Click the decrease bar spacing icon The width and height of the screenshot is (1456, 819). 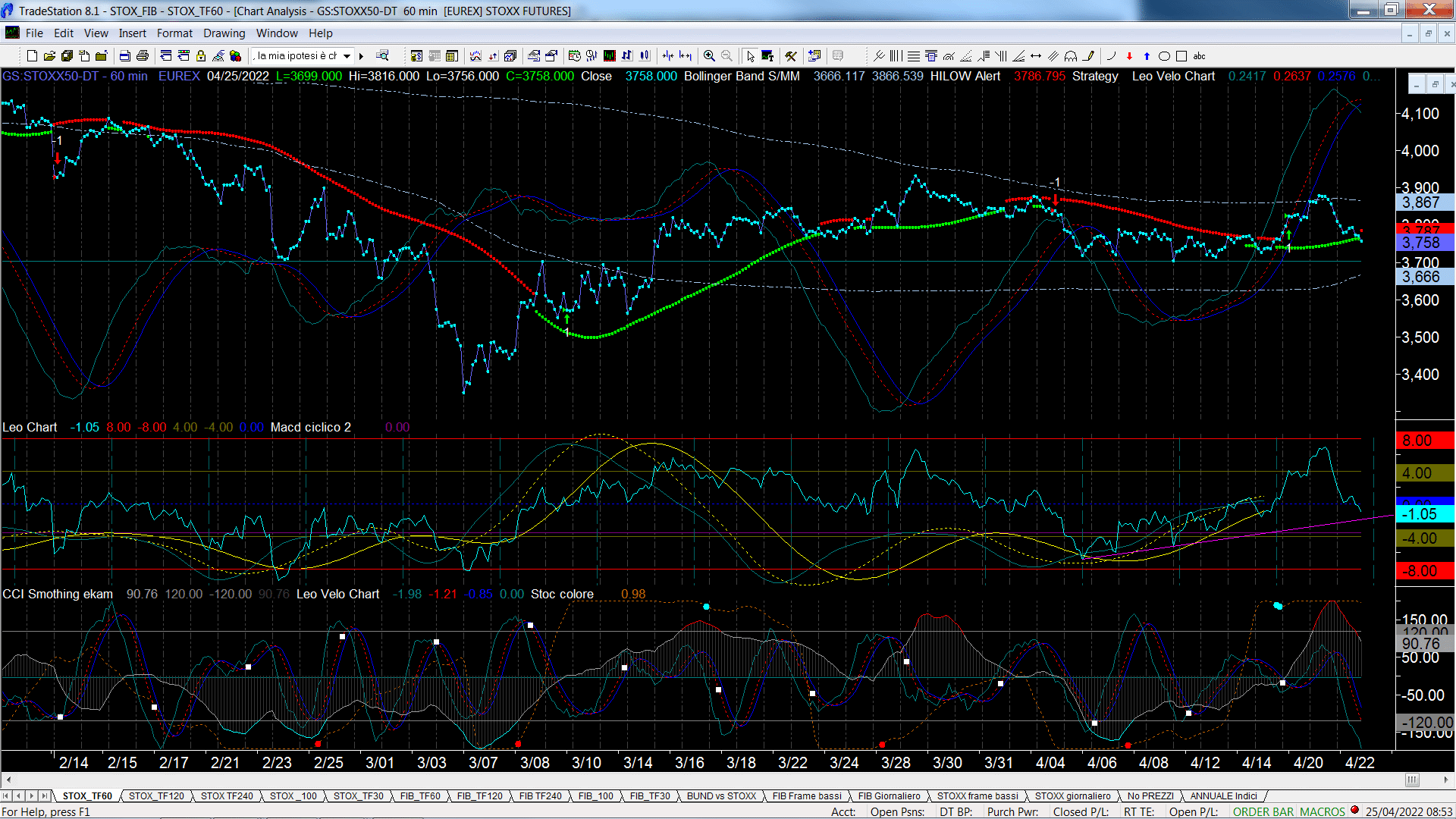point(668,55)
